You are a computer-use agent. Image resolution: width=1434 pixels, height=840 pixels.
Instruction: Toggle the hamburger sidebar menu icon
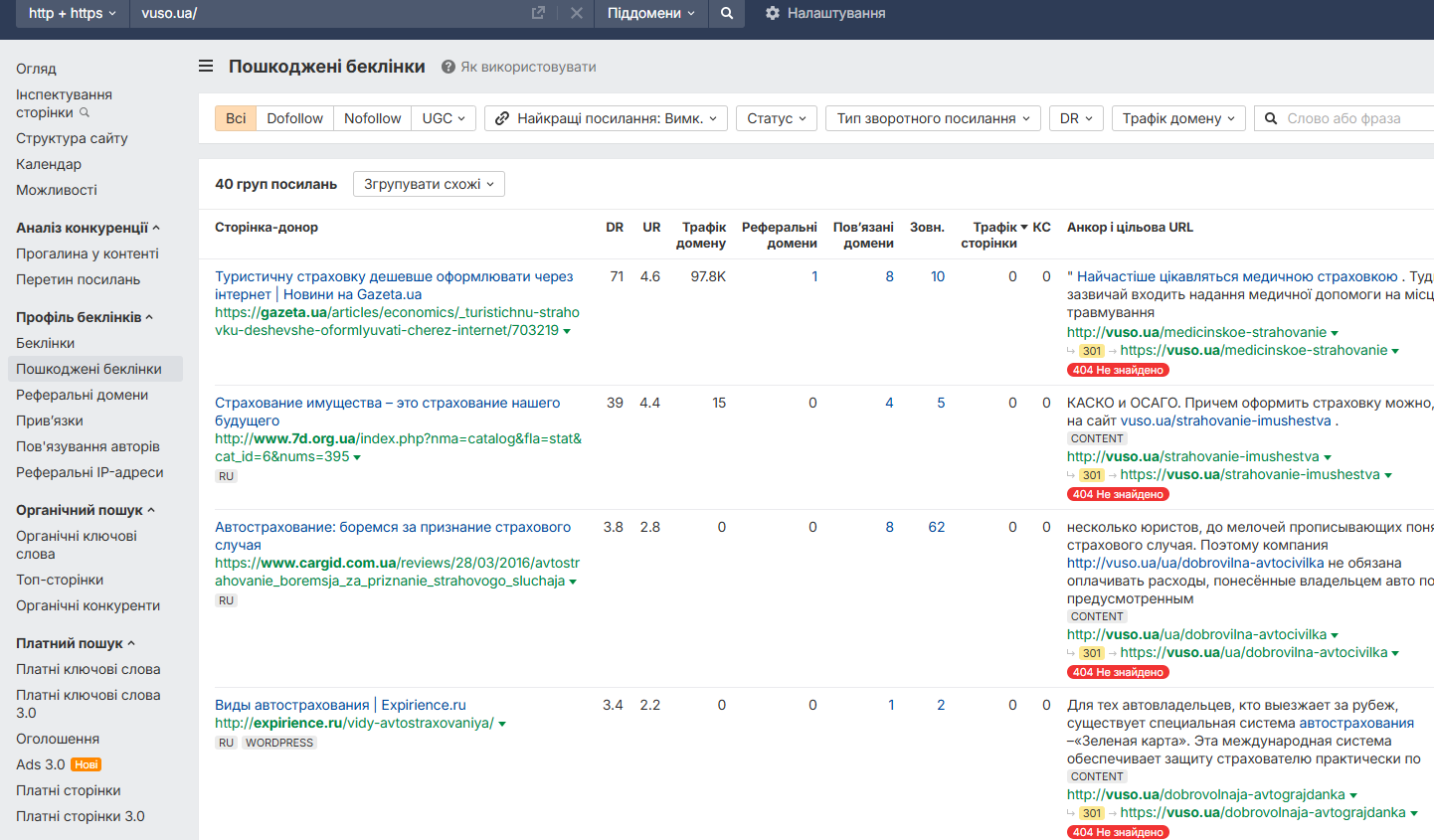(x=206, y=66)
